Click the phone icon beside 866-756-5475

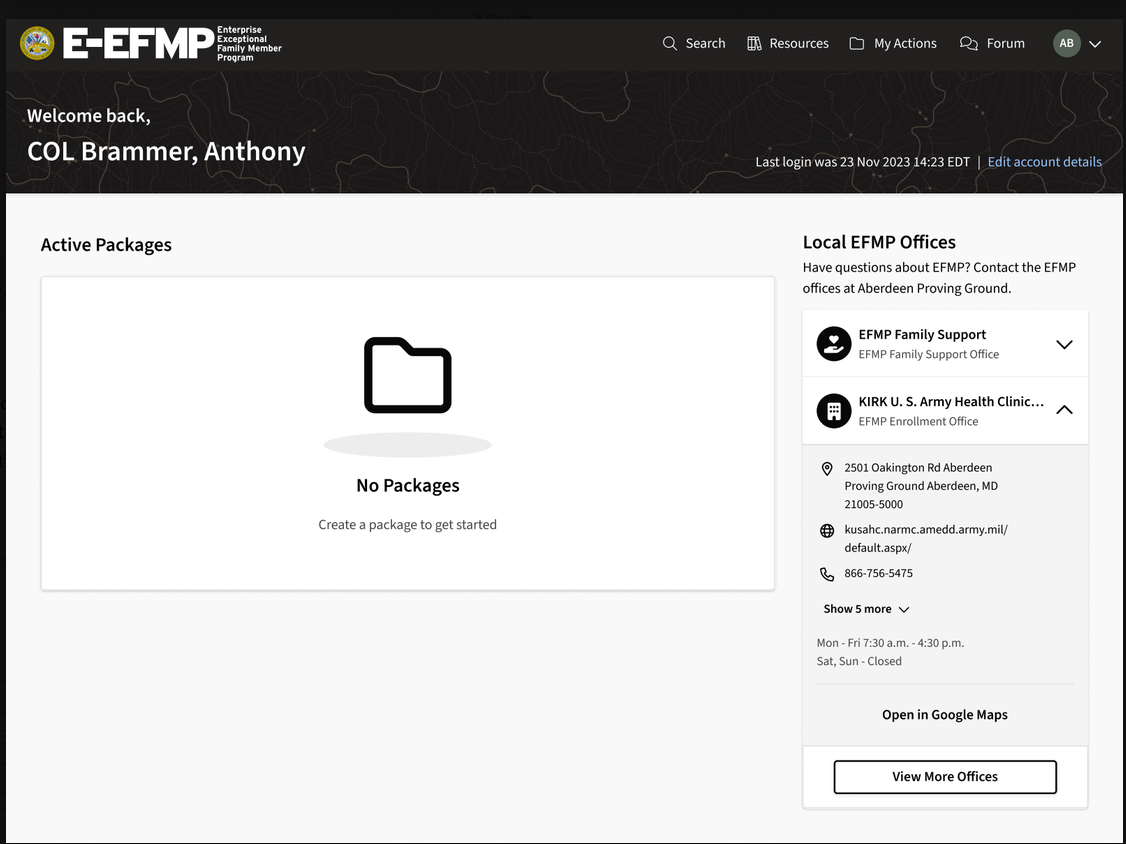pos(827,574)
